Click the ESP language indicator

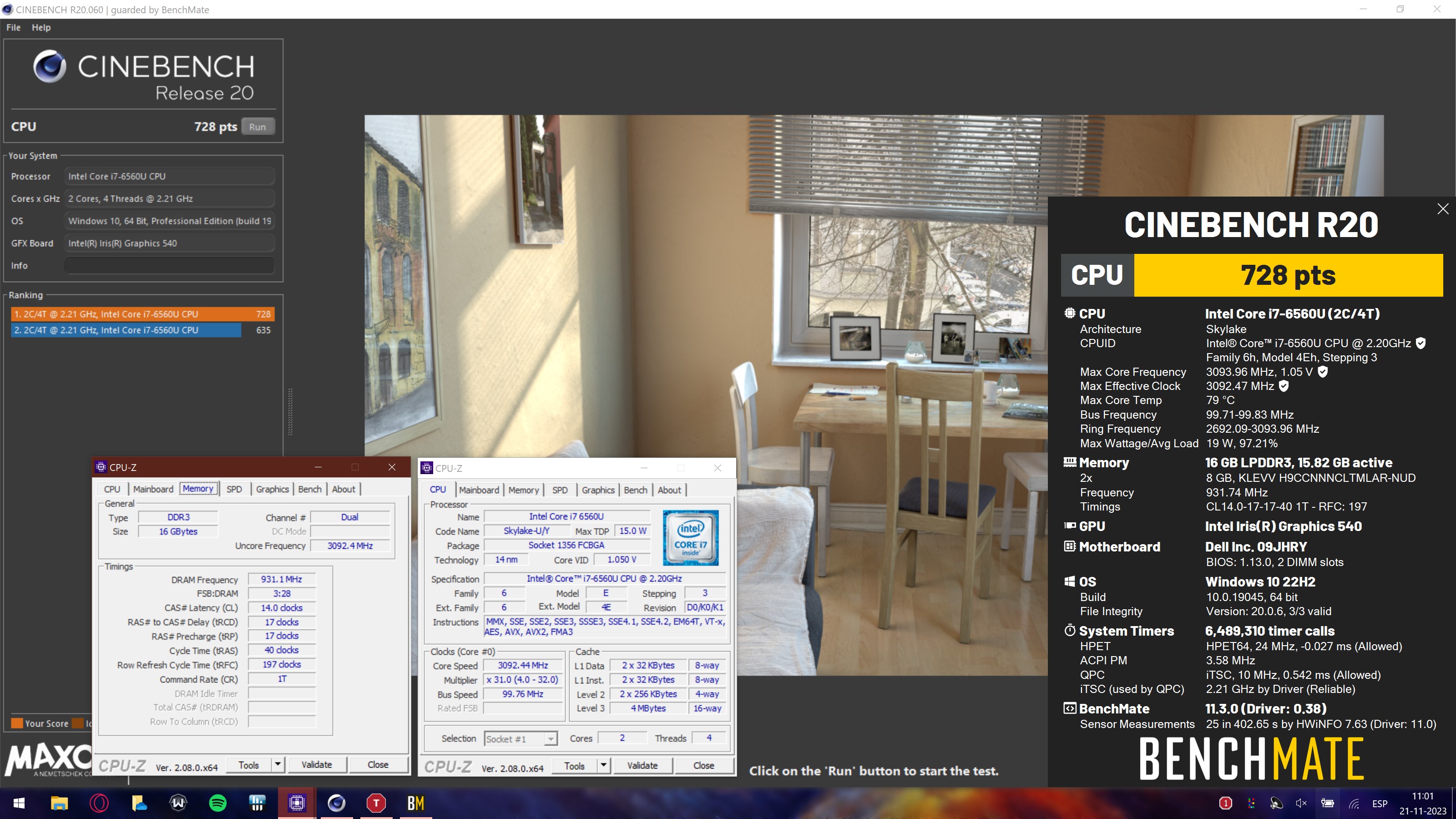click(1380, 803)
